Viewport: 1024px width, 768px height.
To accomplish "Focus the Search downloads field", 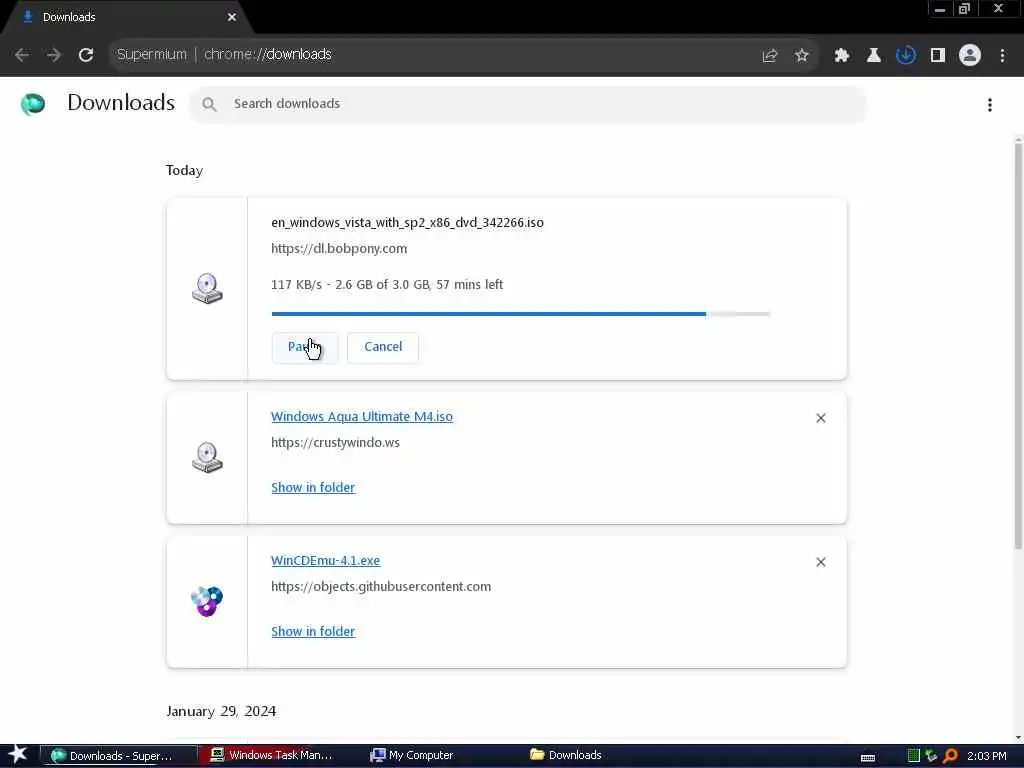I will click(528, 104).
